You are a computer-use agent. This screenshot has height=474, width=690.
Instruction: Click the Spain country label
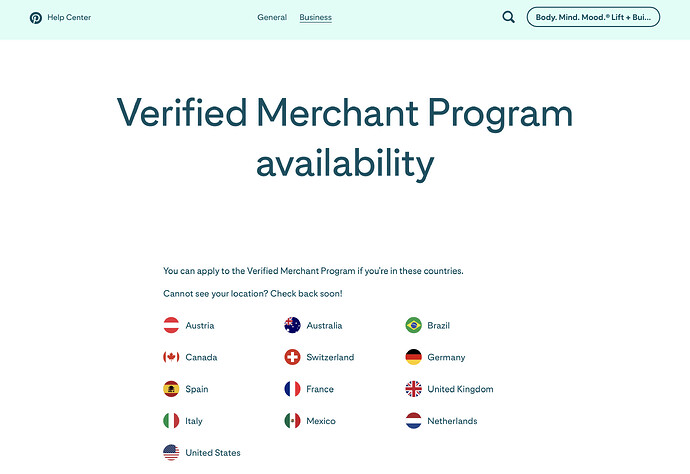click(197, 389)
